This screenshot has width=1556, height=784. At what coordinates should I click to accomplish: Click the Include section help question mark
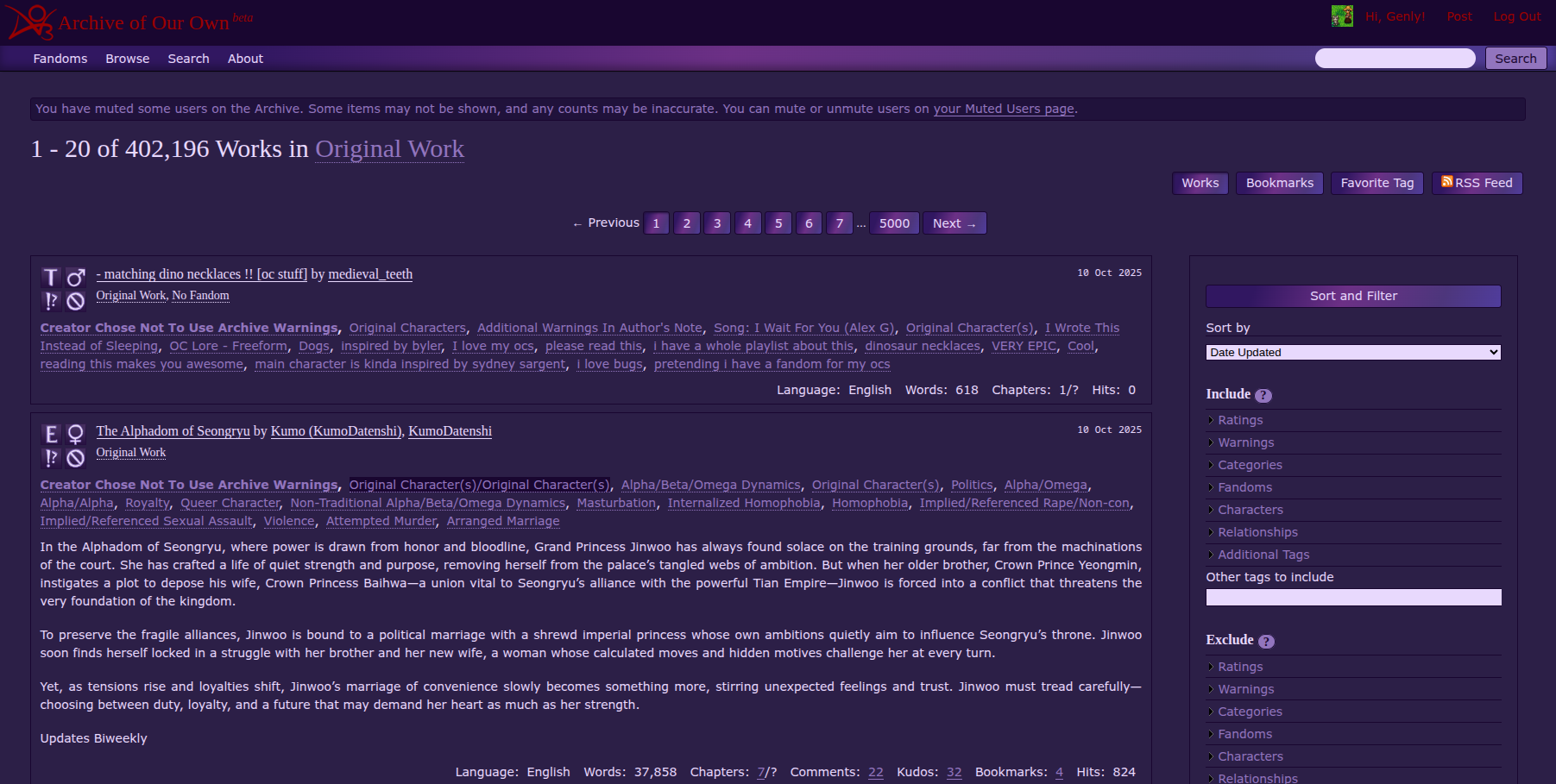pyautogui.click(x=1263, y=396)
